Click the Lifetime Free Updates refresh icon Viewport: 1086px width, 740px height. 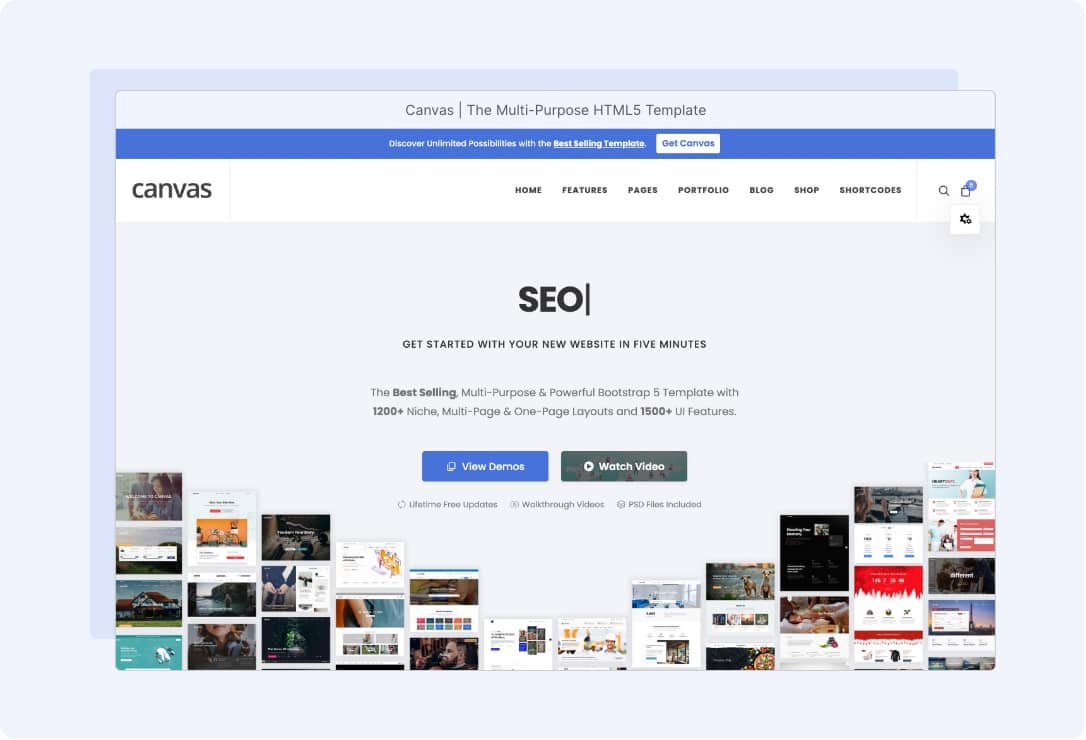coord(402,505)
